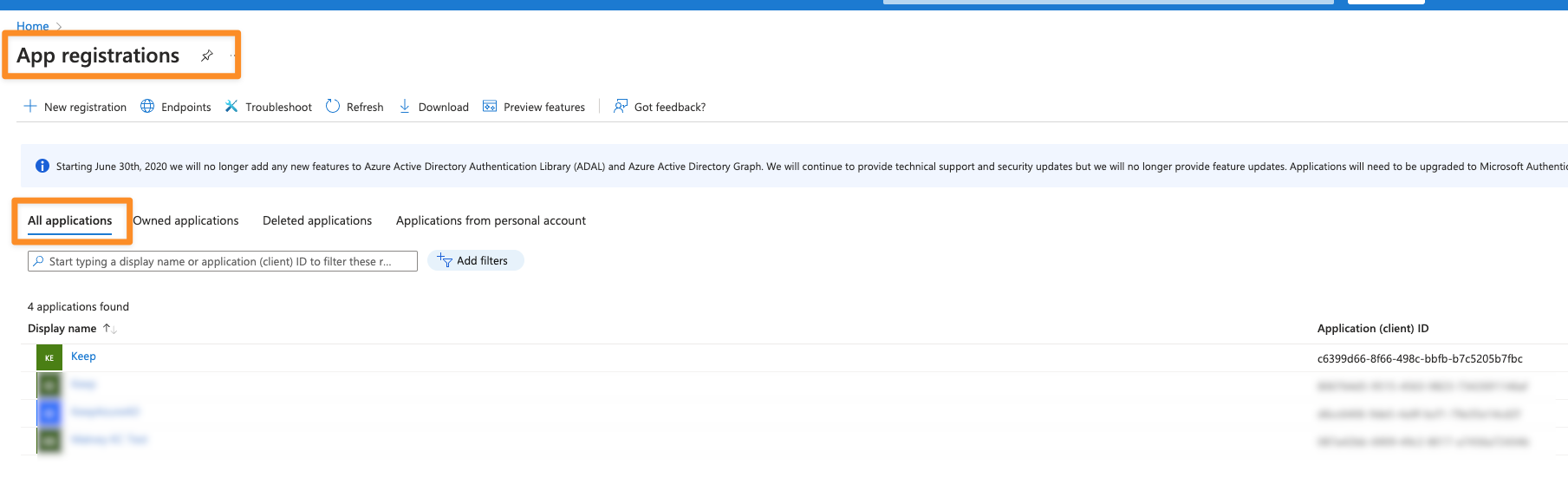Click the info icon in banner
The width and height of the screenshot is (1568, 504).
point(42,166)
